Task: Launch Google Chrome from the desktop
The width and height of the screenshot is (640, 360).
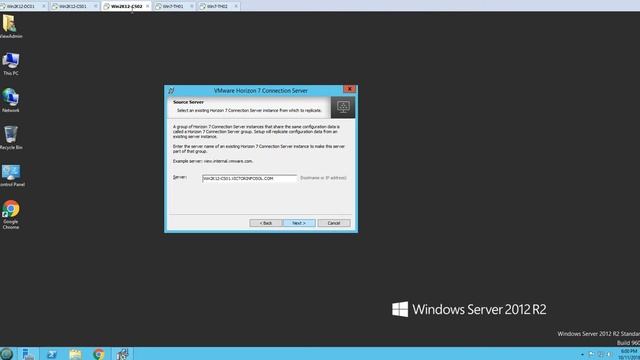Action: [11, 214]
